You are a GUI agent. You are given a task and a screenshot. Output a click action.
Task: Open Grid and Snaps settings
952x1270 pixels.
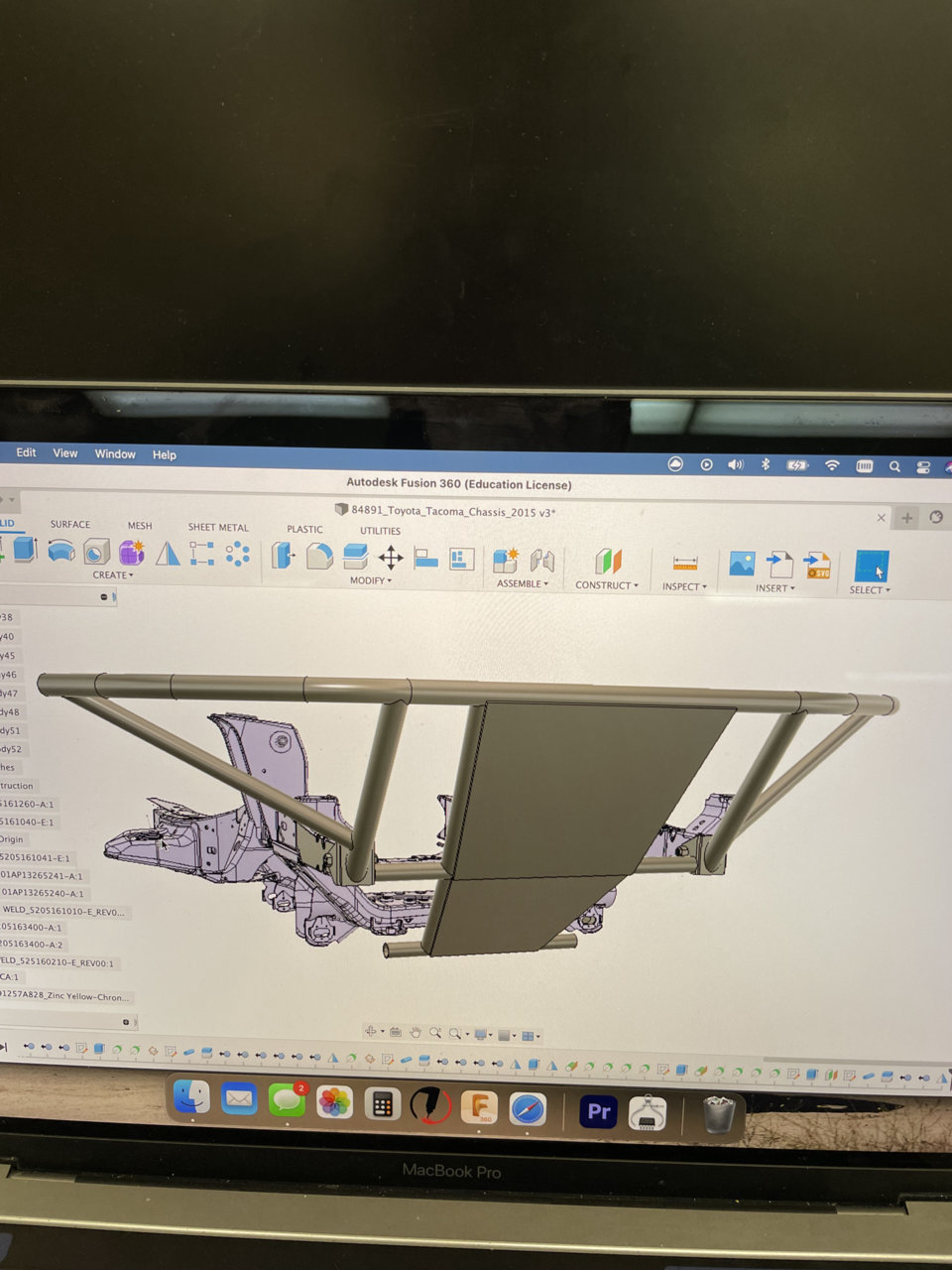pyautogui.click(x=505, y=1036)
